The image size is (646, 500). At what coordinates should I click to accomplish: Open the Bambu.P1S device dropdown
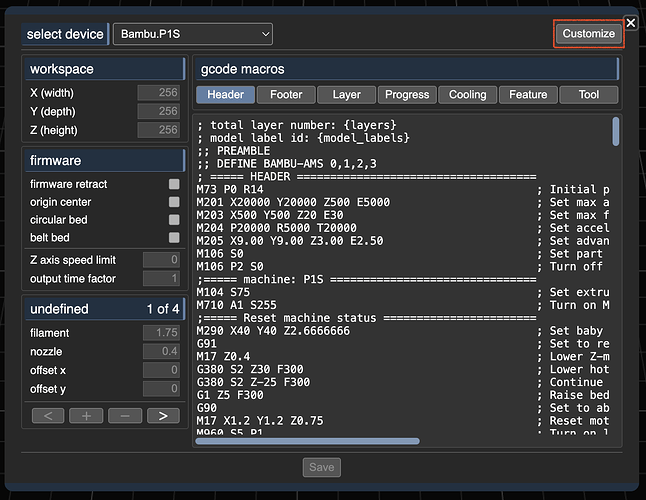[x=193, y=34]
